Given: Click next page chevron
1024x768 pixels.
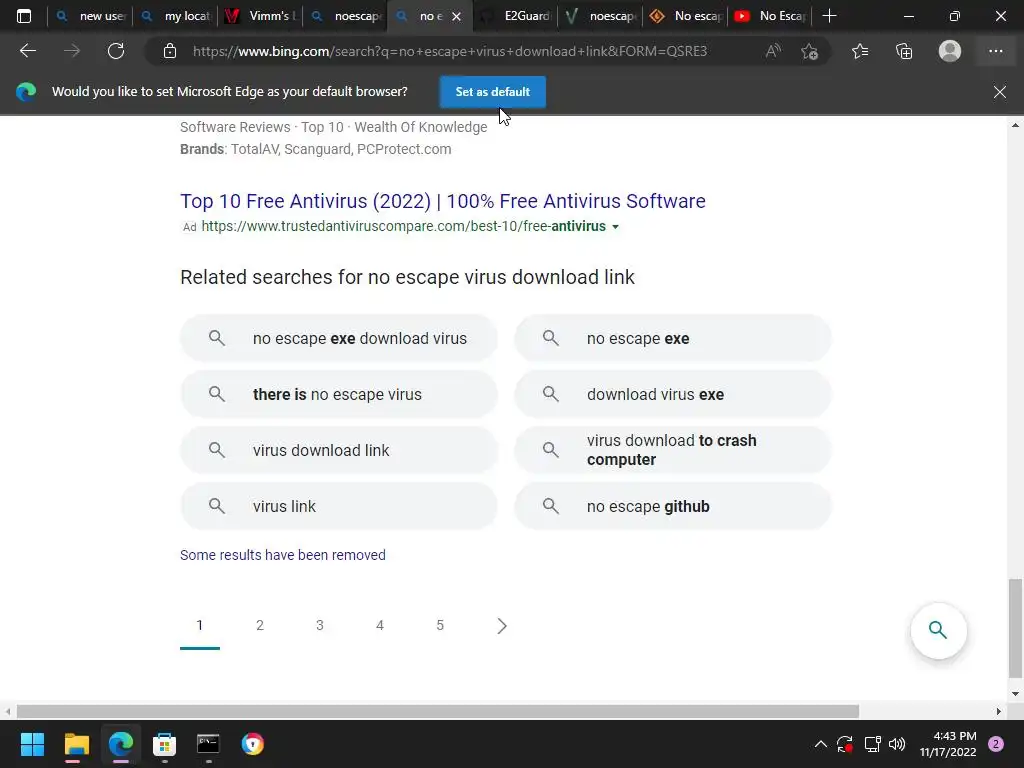Looking at the screenshot, I should point(502,626).
